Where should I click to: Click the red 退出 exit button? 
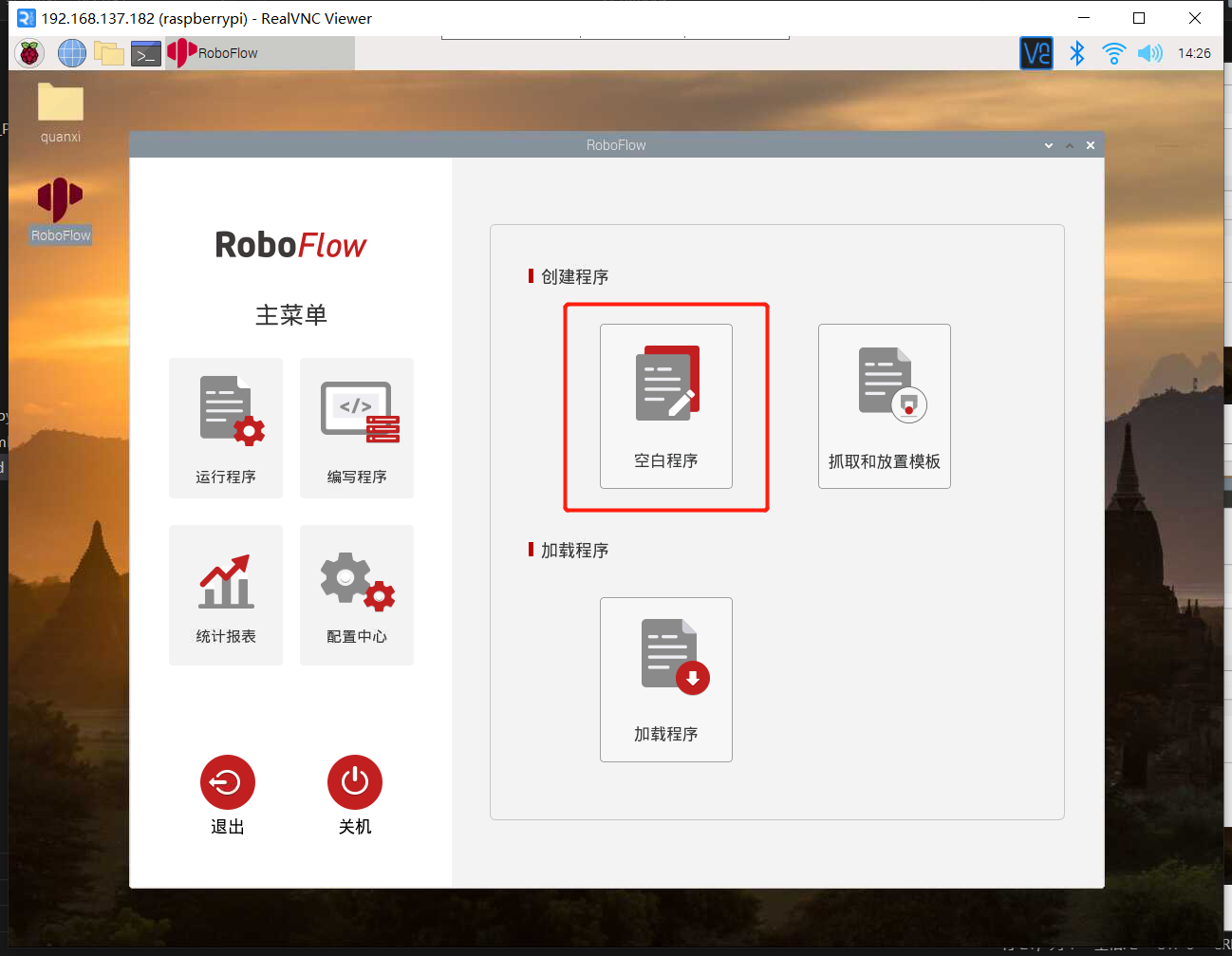tap(228, 782)
